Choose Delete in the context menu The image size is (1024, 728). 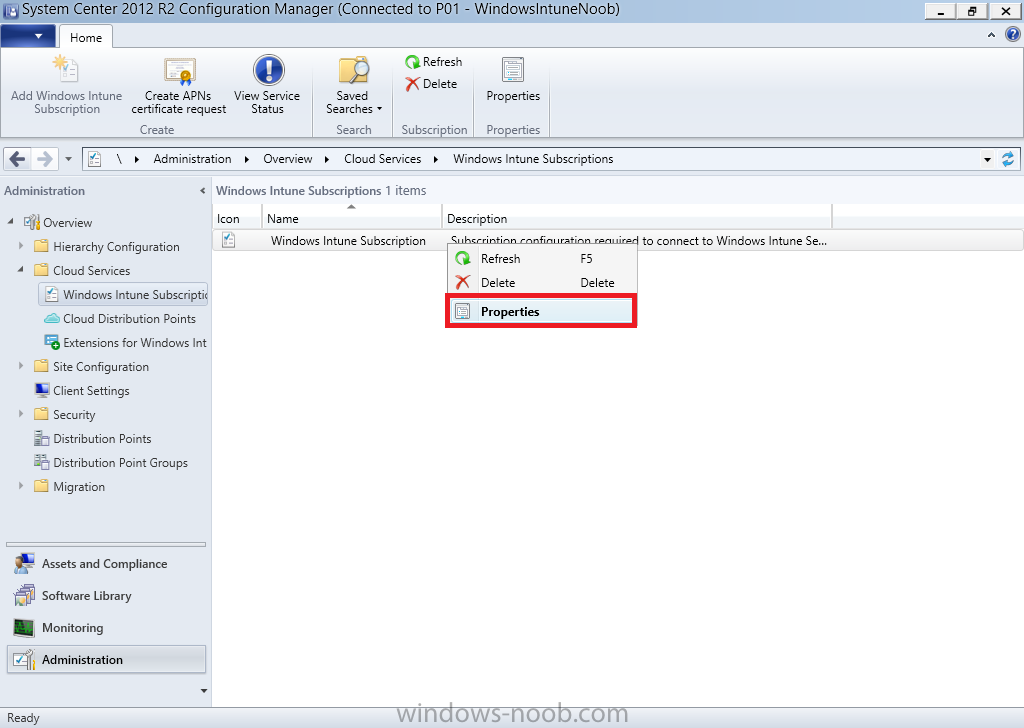(x=541, y=283)
